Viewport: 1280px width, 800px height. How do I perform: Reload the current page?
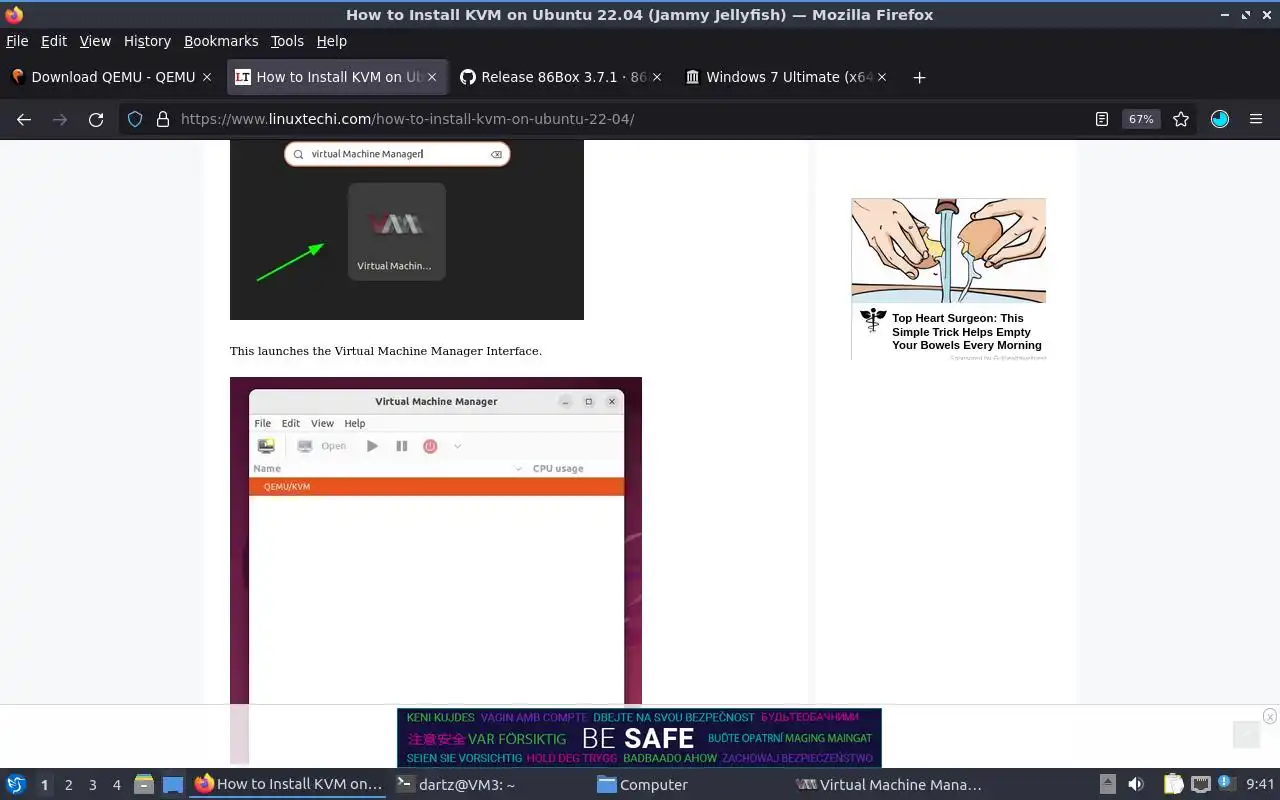pos(96,119)
